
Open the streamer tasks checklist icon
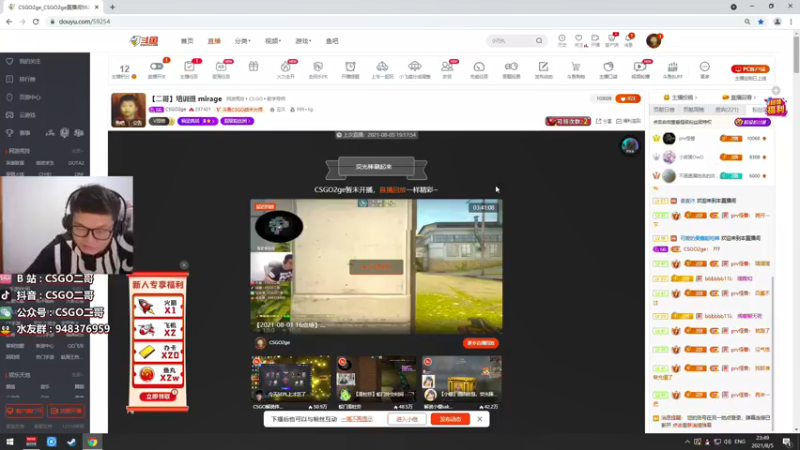[189, 67]
